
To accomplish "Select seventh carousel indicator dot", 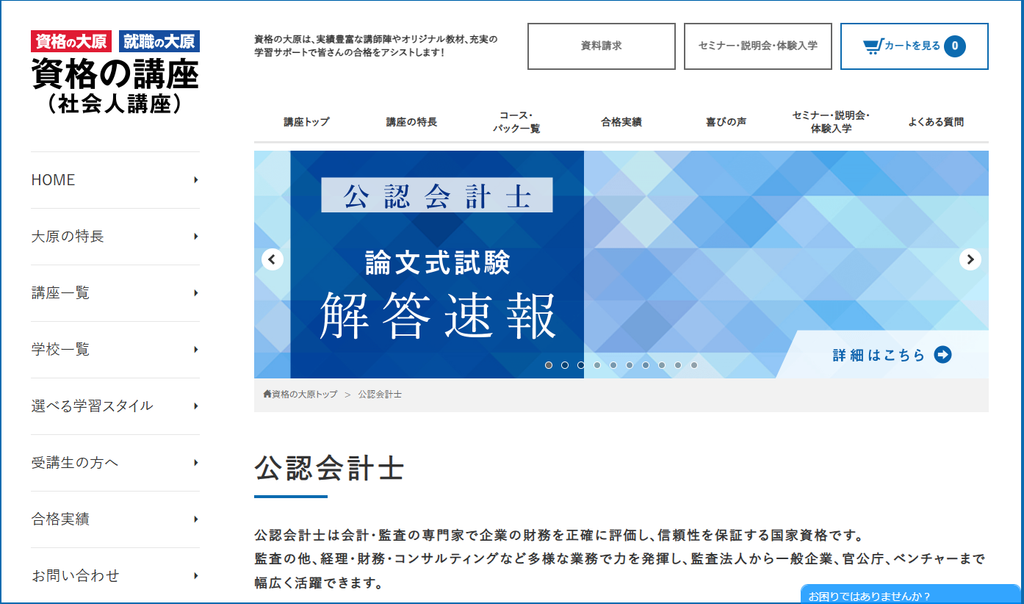I will [x=645, y=365].
